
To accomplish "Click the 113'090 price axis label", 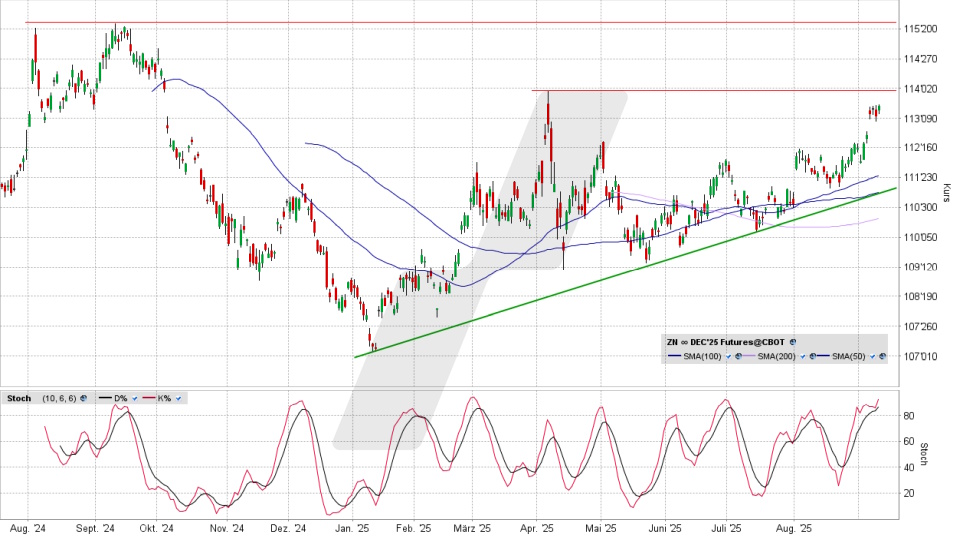I will click(920, 118).
